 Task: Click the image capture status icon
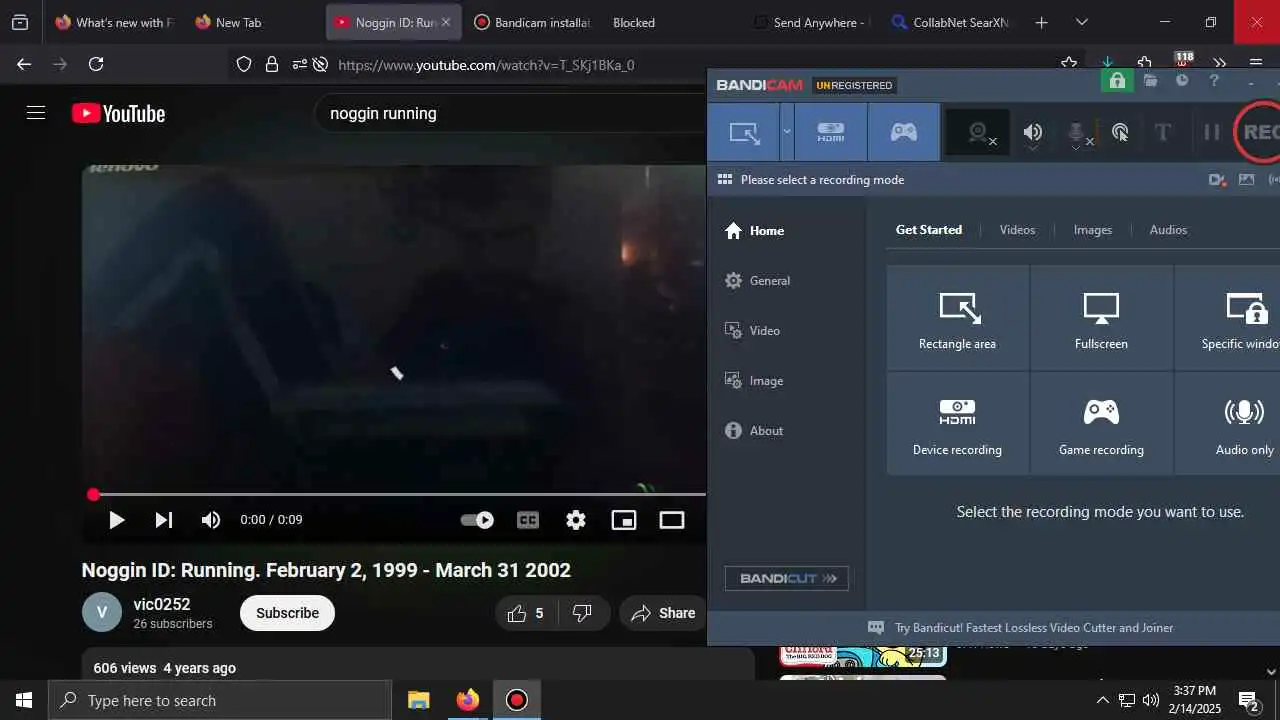pos(1246,180)
